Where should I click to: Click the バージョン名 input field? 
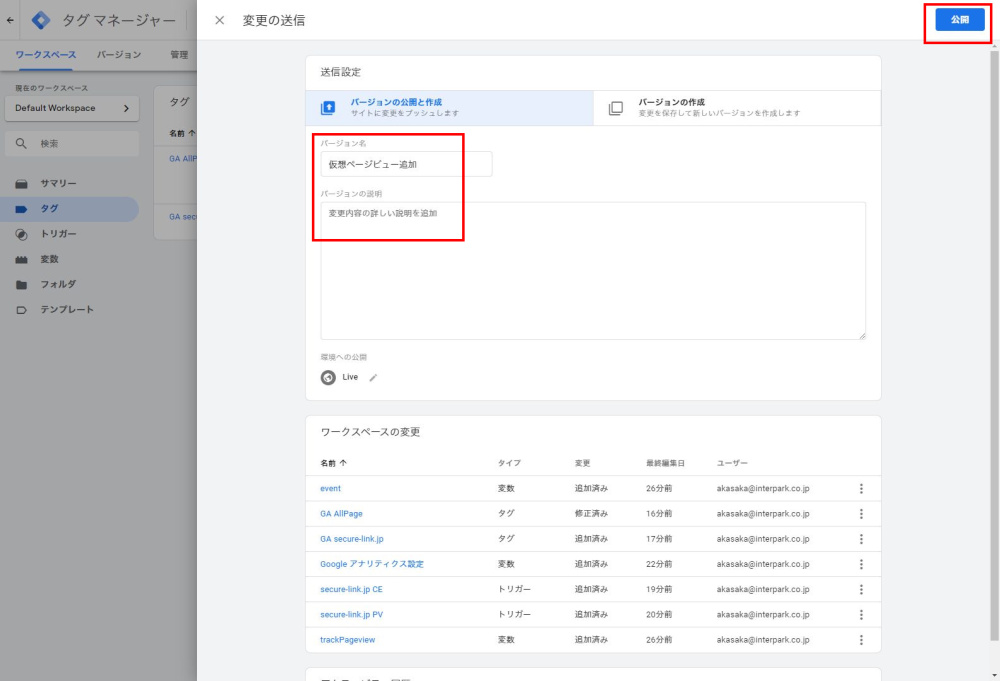(x=406, y=164)
